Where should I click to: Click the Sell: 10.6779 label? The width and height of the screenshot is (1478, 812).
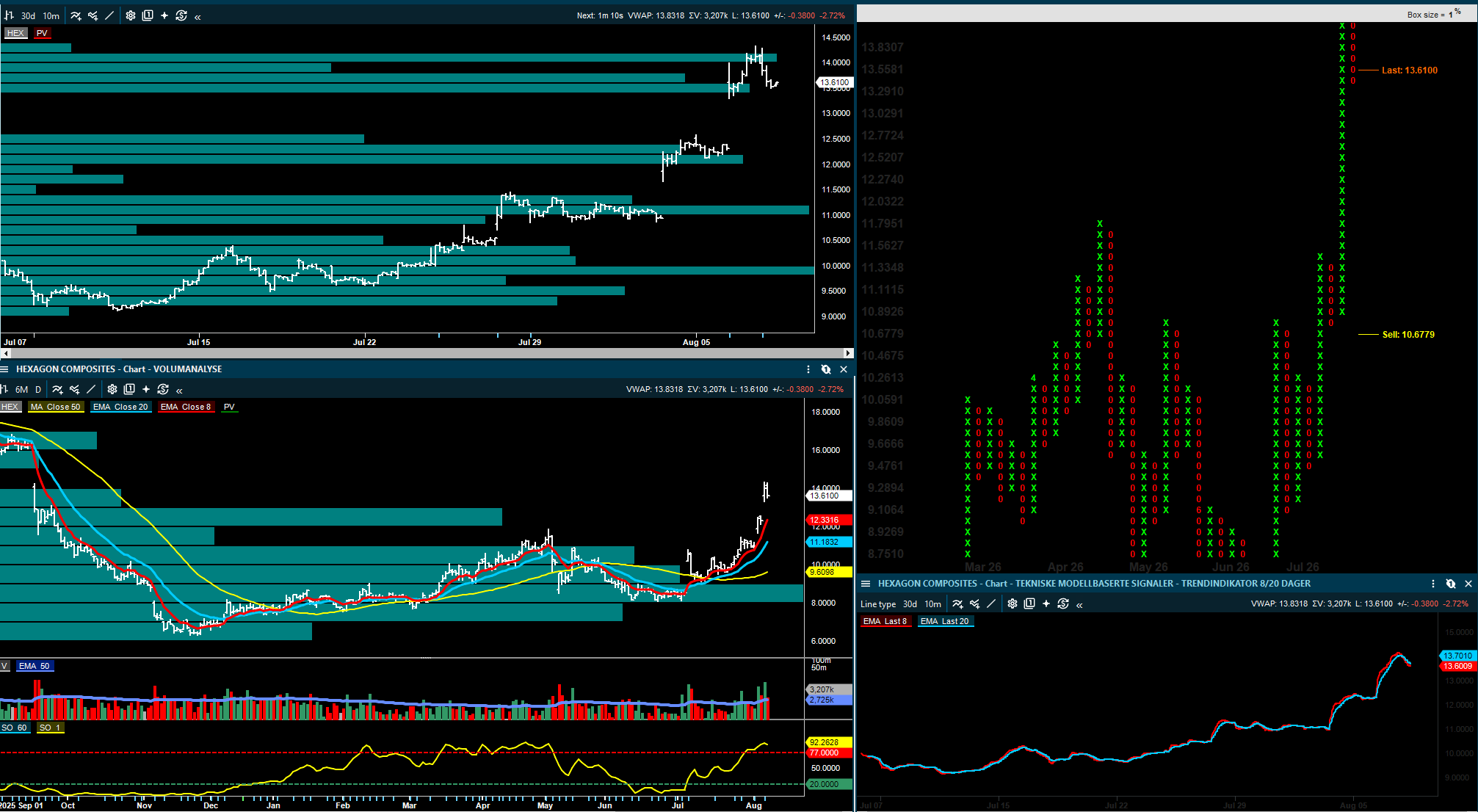(x=1408, y=334)
